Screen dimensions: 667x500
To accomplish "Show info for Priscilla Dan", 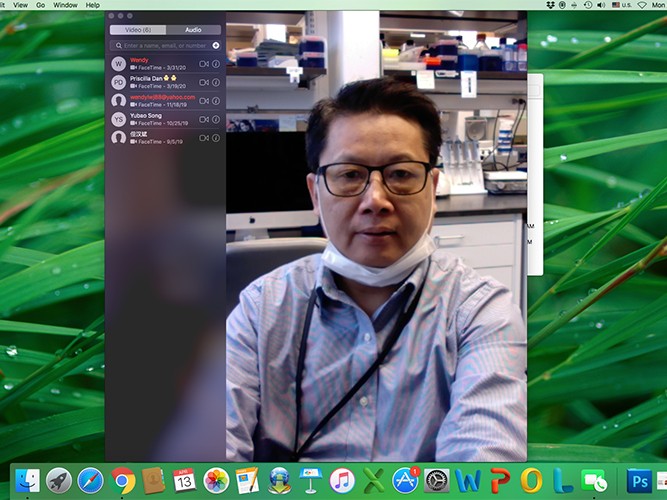I will 216,82.
